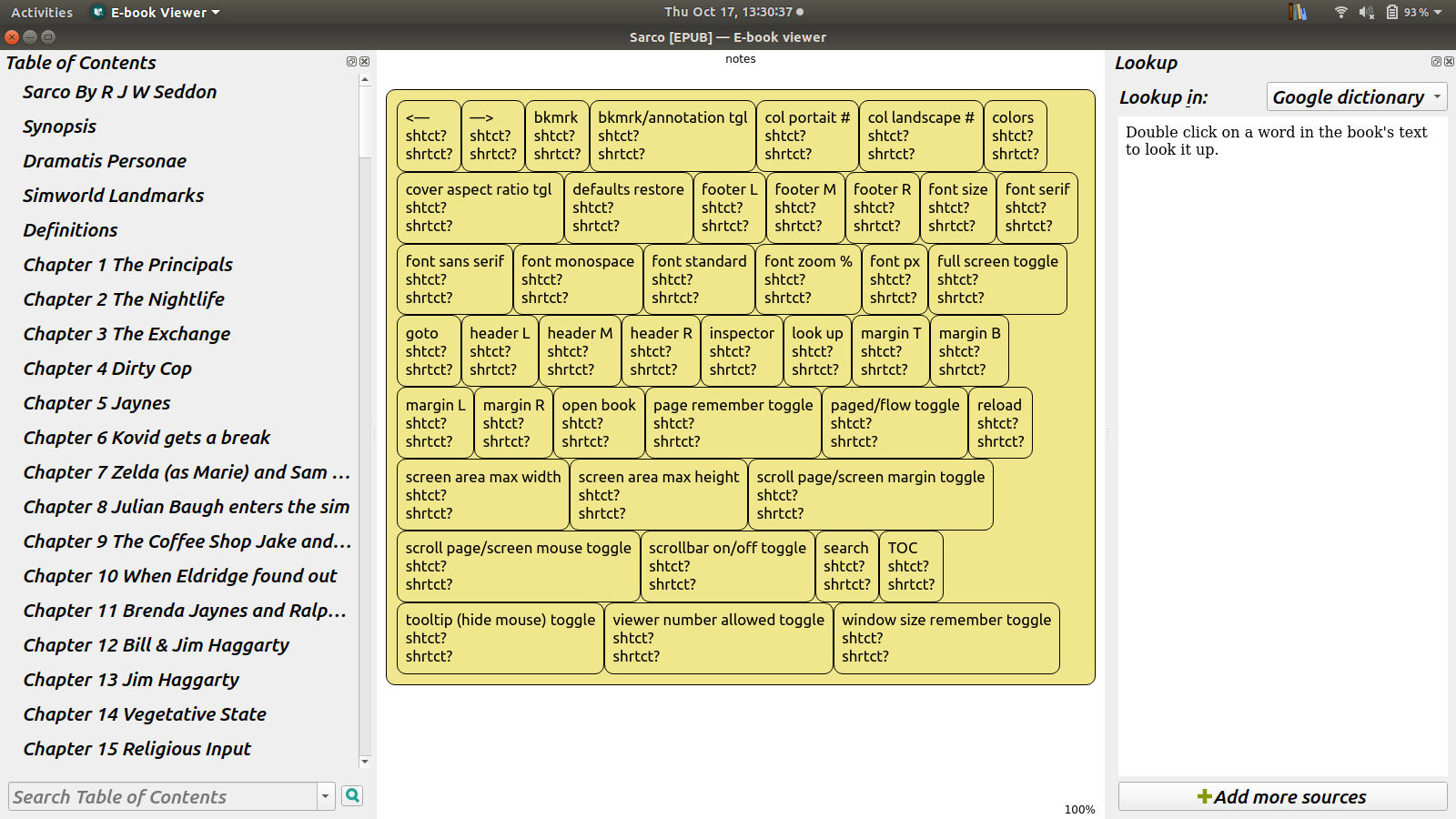The width and height of the screenshot is (1456, 819).
Task: Focus the Search Table of Contents field
Action: pyautogui.click(x=164, y=796)
